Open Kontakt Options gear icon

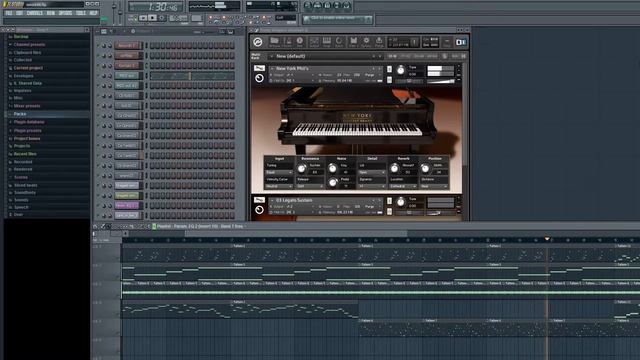(366, 42)
